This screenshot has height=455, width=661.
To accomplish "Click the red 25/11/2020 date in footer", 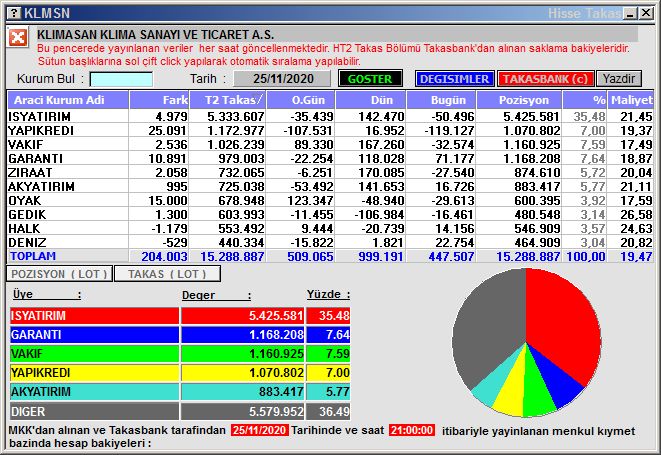I will tap(260, 430).
